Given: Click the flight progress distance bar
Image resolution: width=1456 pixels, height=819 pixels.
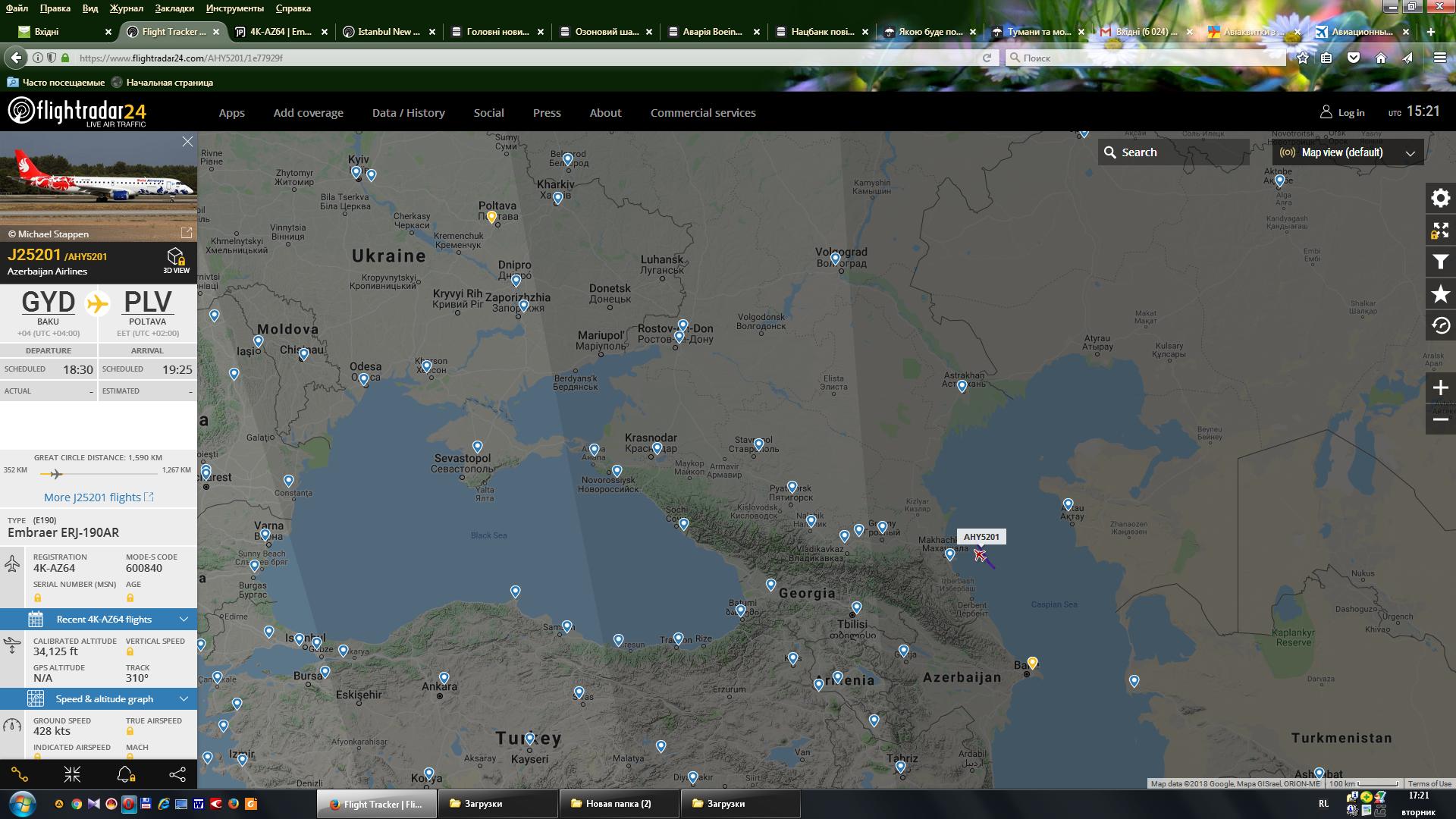Looking at the screenshot, I should click(97, 474).
